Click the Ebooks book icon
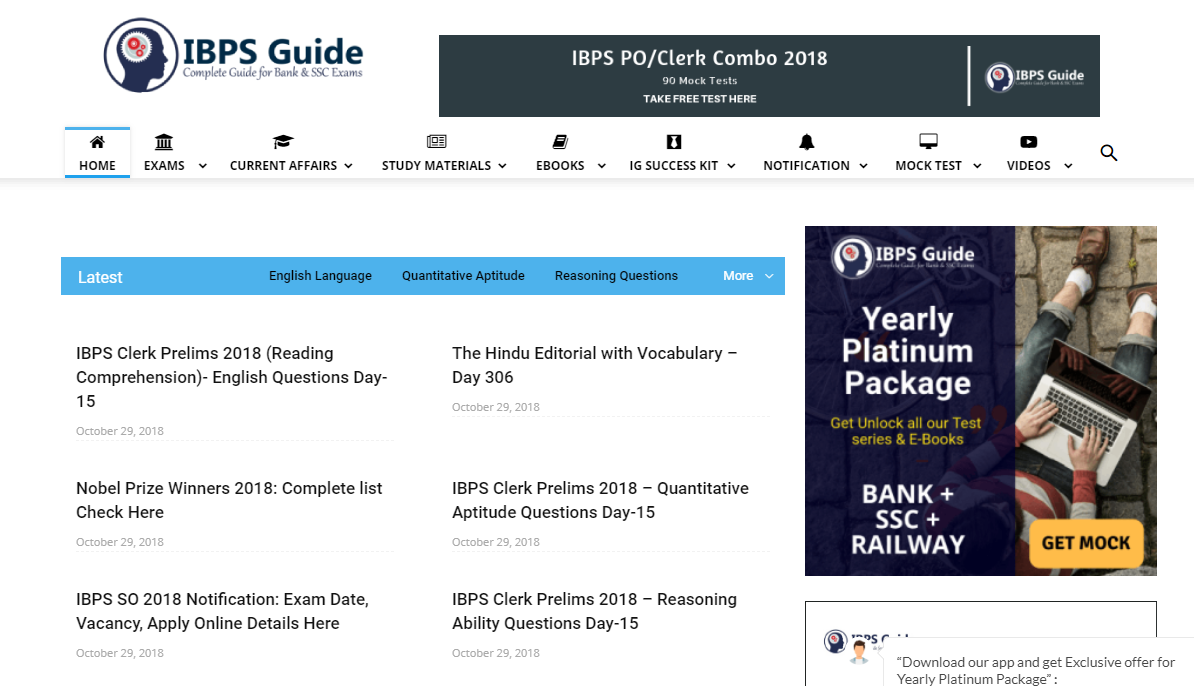 coord(560,142)
